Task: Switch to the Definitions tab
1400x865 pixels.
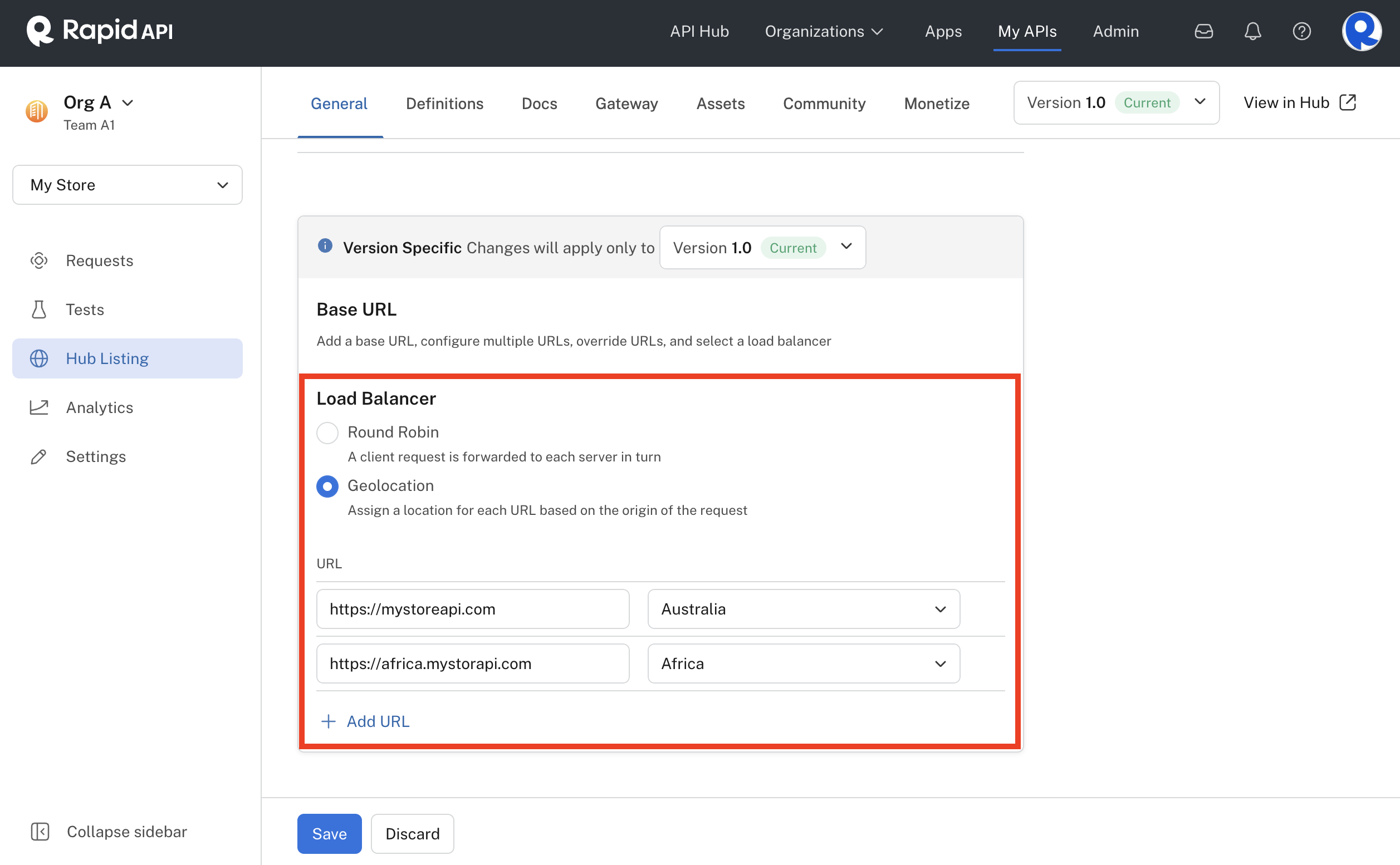Action: point(445,104)
